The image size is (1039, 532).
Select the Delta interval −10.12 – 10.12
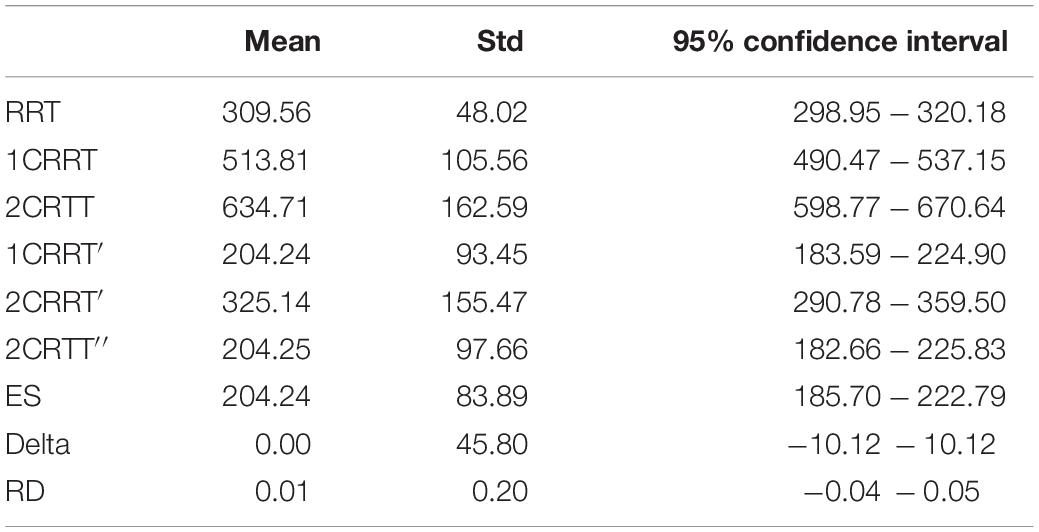[x=891, y=443]
